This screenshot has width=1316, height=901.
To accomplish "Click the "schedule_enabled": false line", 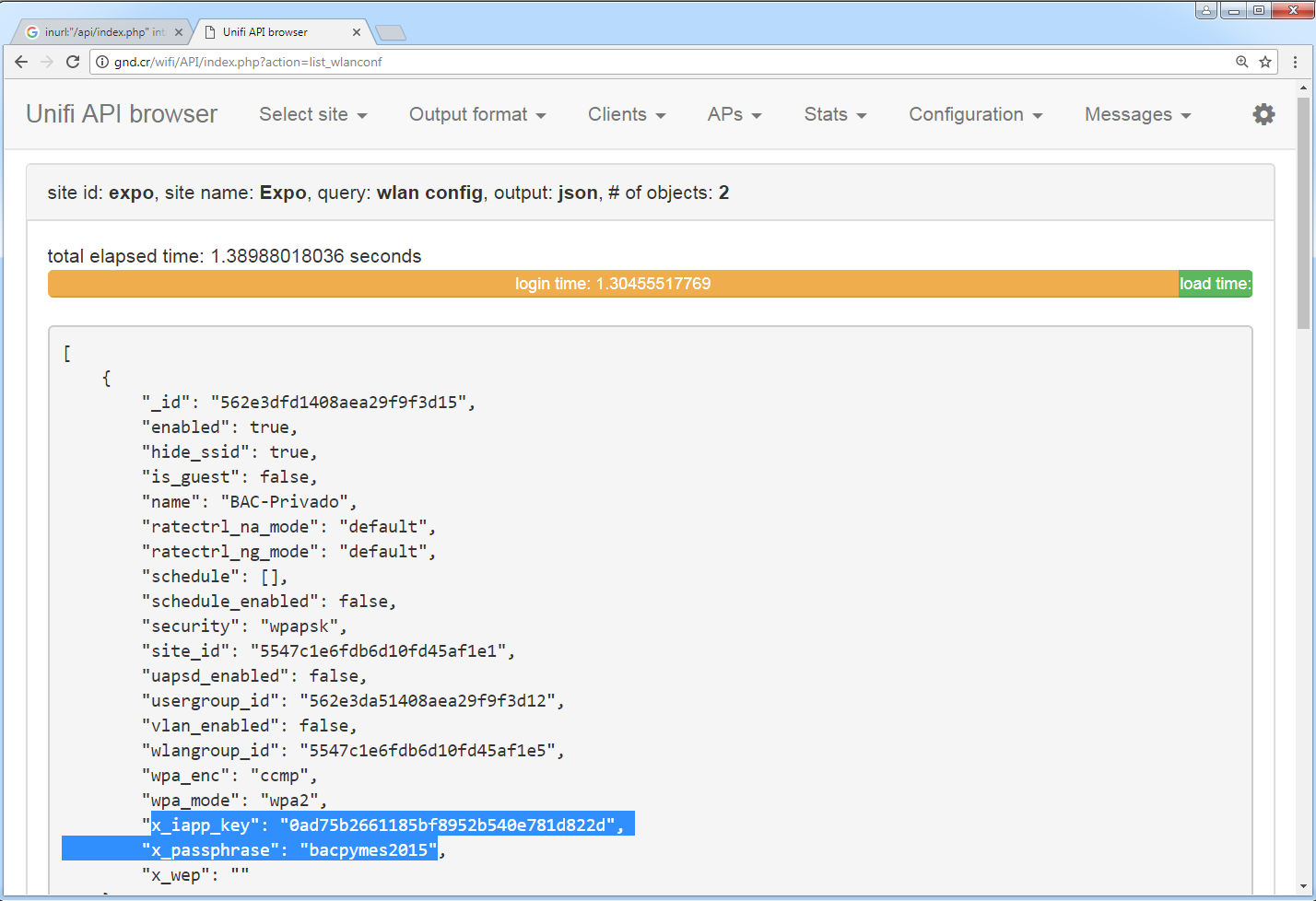I will (269, 602).
